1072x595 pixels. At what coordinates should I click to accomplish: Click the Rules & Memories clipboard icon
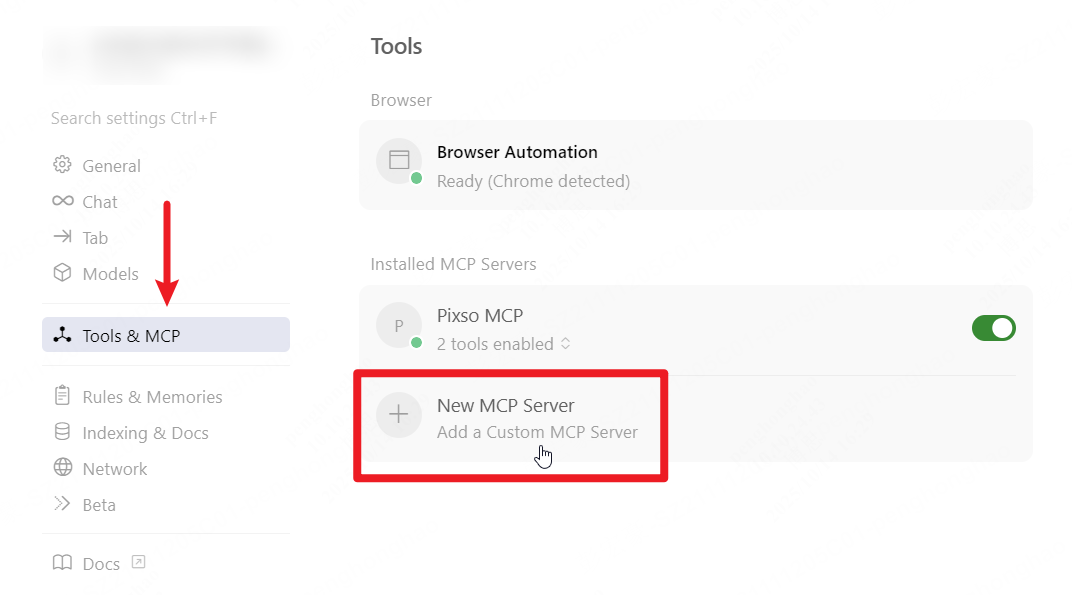(61, 396)
